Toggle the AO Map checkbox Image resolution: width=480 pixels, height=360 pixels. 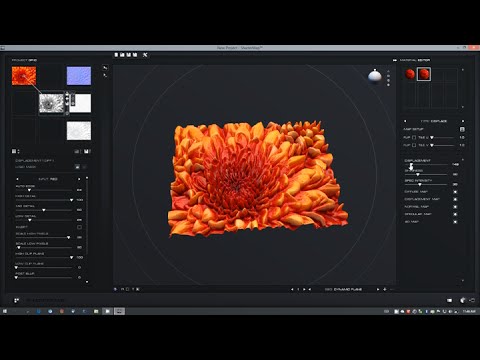tap(455, 222)
